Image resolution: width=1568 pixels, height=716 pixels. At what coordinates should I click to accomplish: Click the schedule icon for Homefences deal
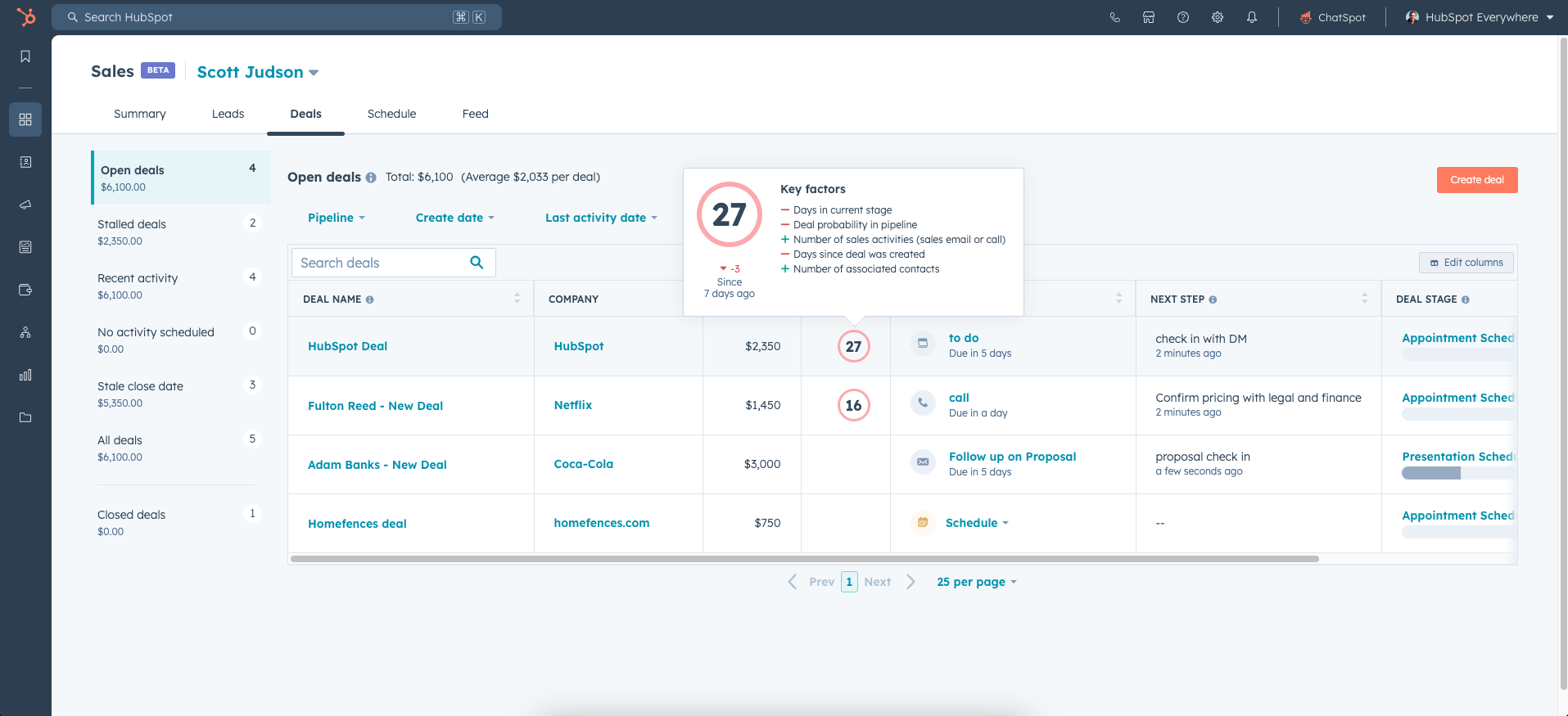click(923, 522)
